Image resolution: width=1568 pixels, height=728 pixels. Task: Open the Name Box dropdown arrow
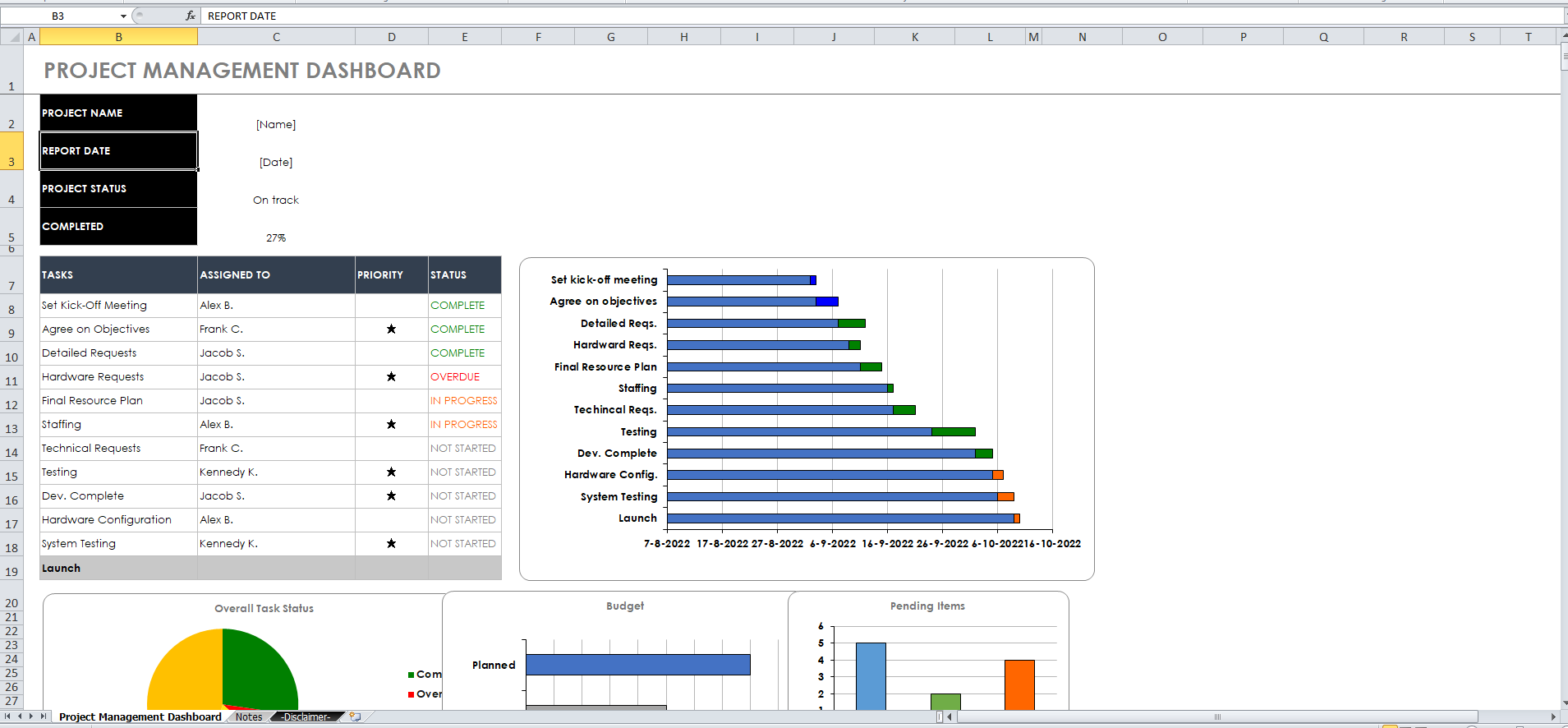coord(123,16)
